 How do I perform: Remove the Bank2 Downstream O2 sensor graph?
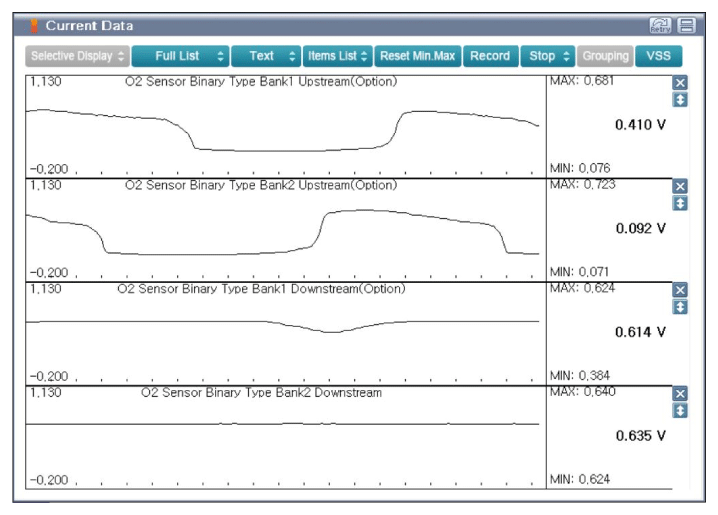click(680, 394)
